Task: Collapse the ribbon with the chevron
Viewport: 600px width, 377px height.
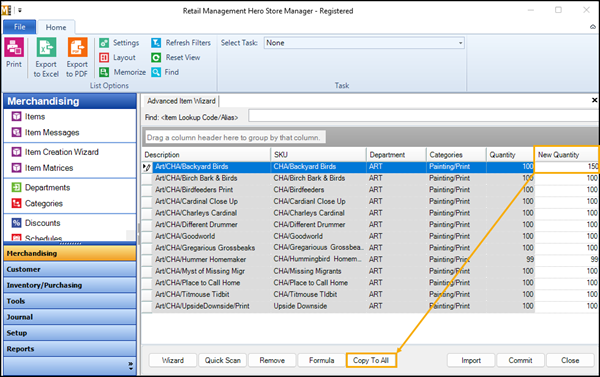Action: 593,27
